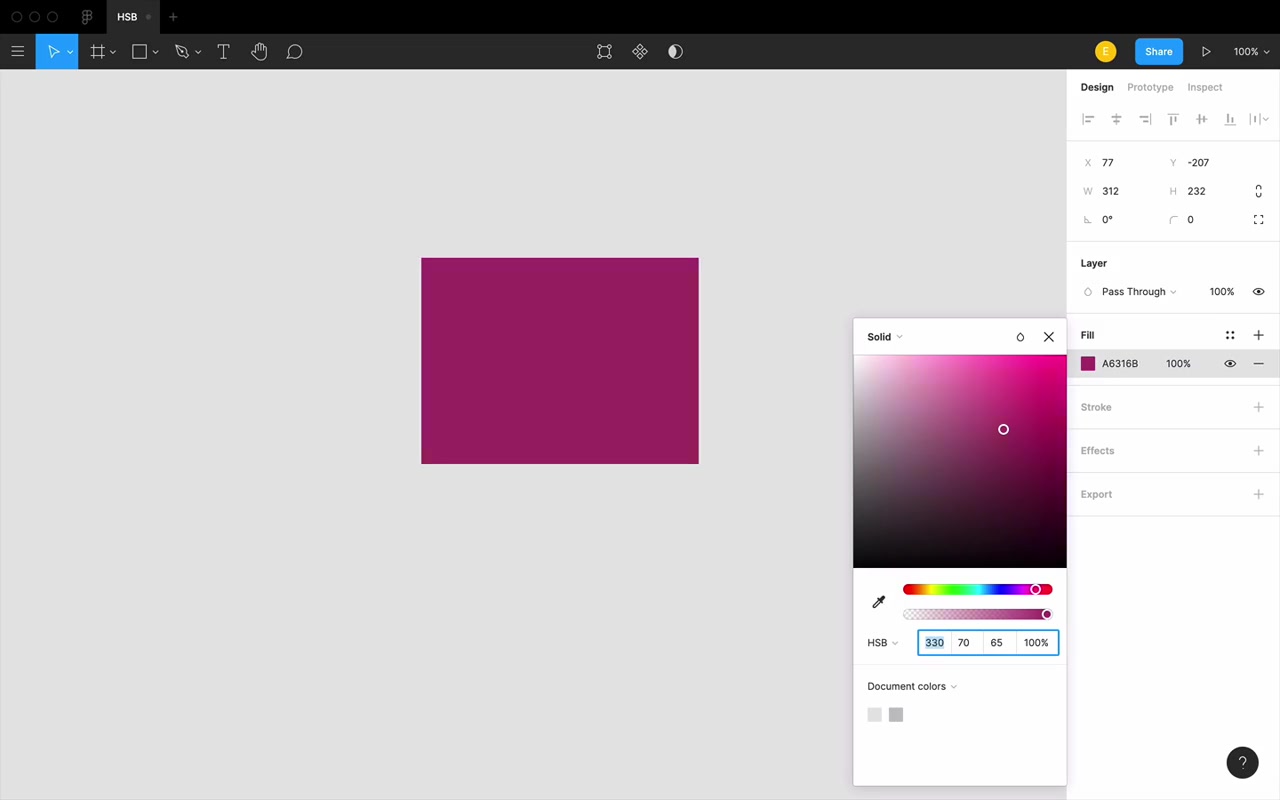Viewport: 1280px width, 800px height.
Task: Expand Pen tool options chevron
Action: (x=198, y=52)
